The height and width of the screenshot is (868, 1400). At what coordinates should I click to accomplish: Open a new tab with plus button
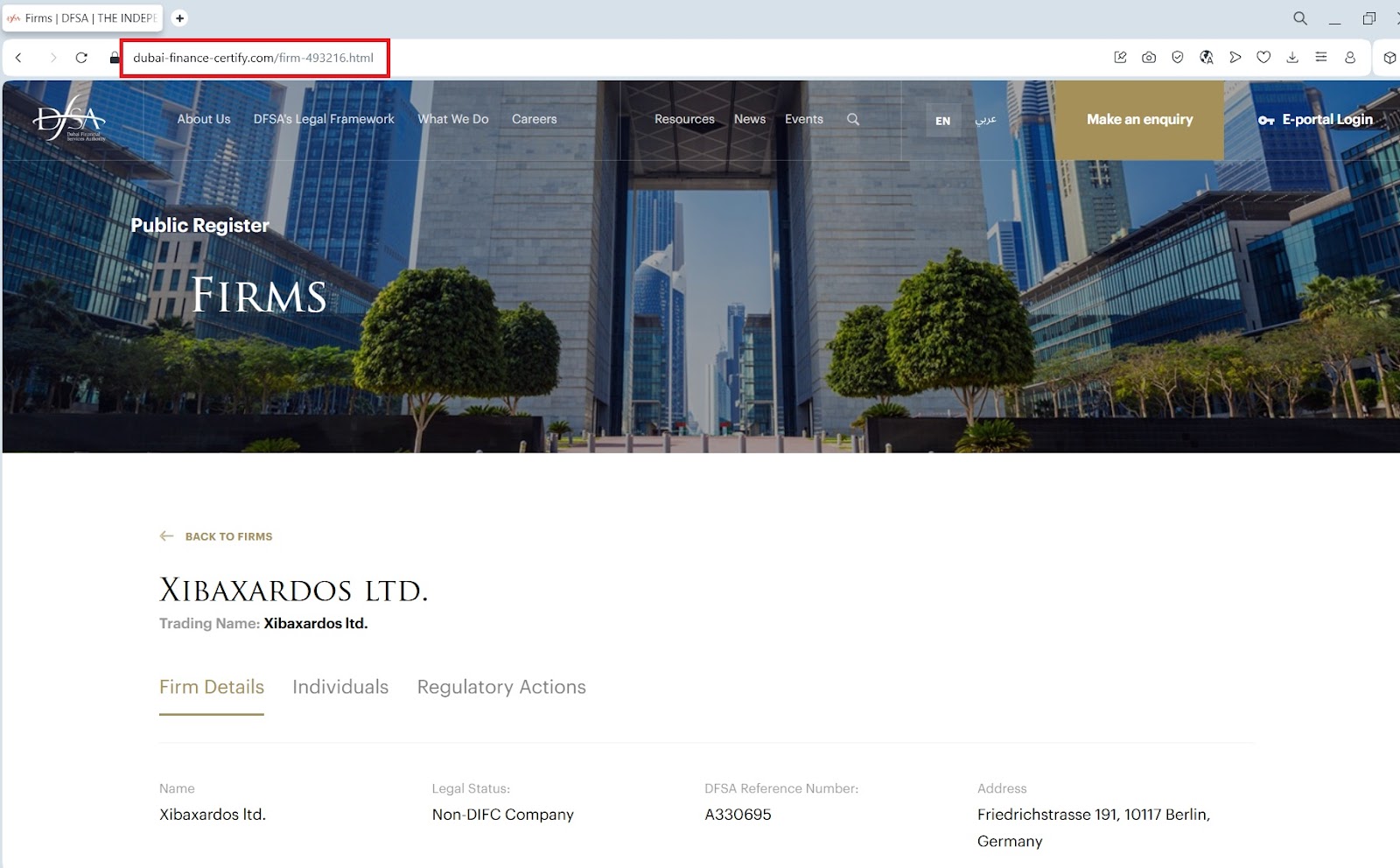[179, 17]
